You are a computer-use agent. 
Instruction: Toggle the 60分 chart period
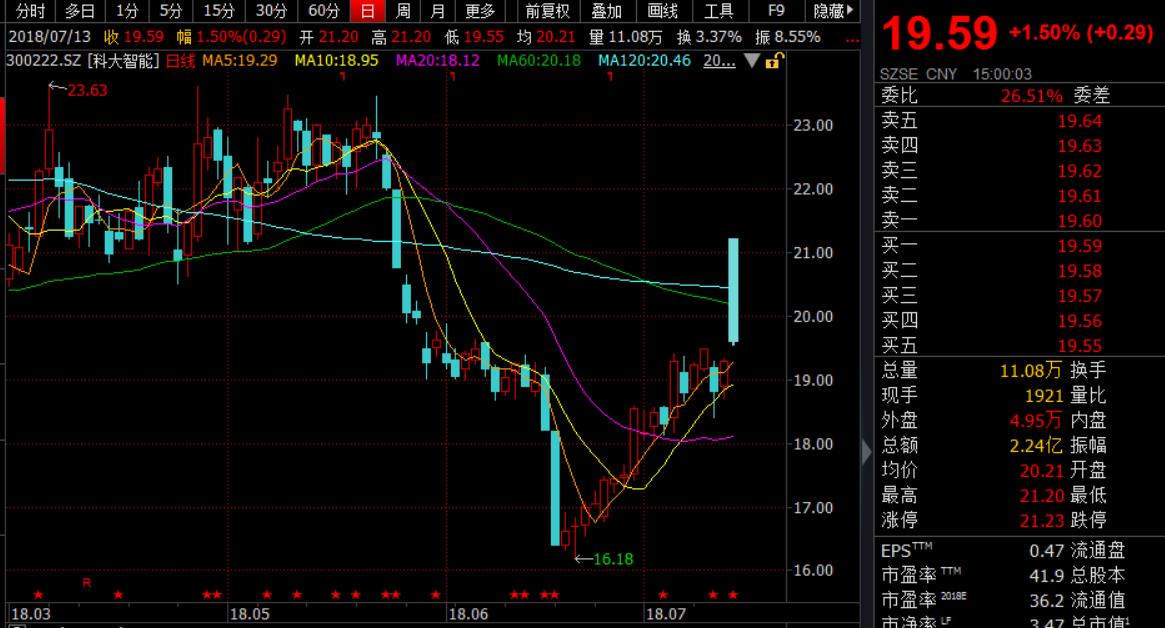[323, 11]
